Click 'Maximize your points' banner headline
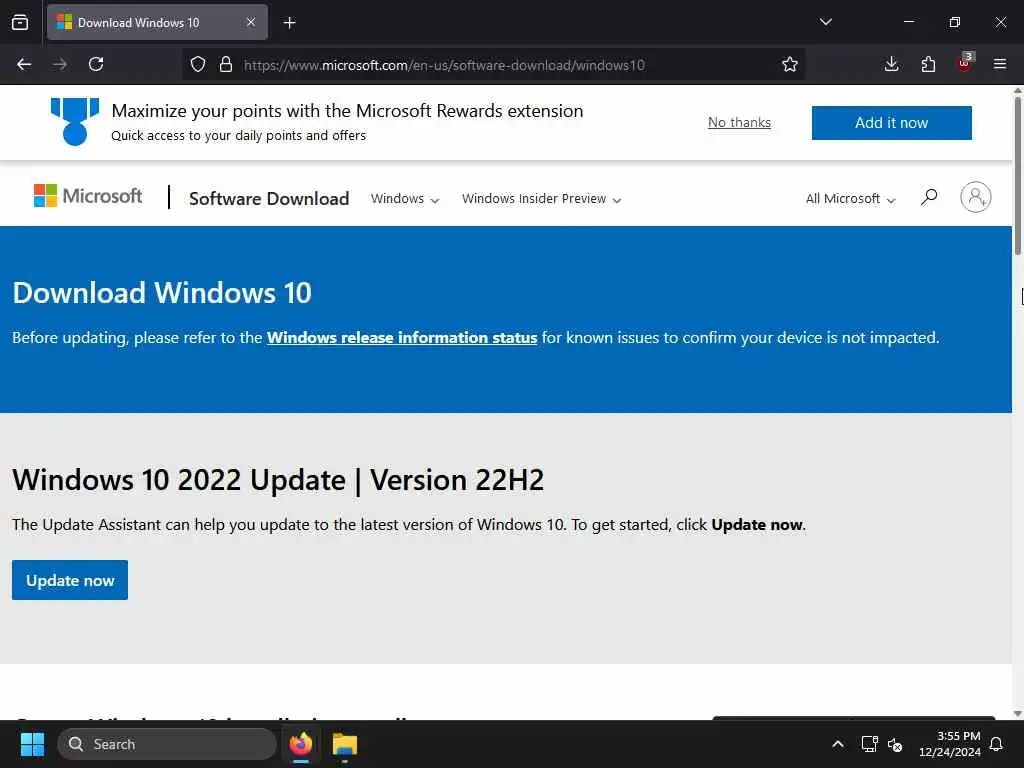Image resolution: width=1024 pixels, height=768 pixels. coord(347,111)
